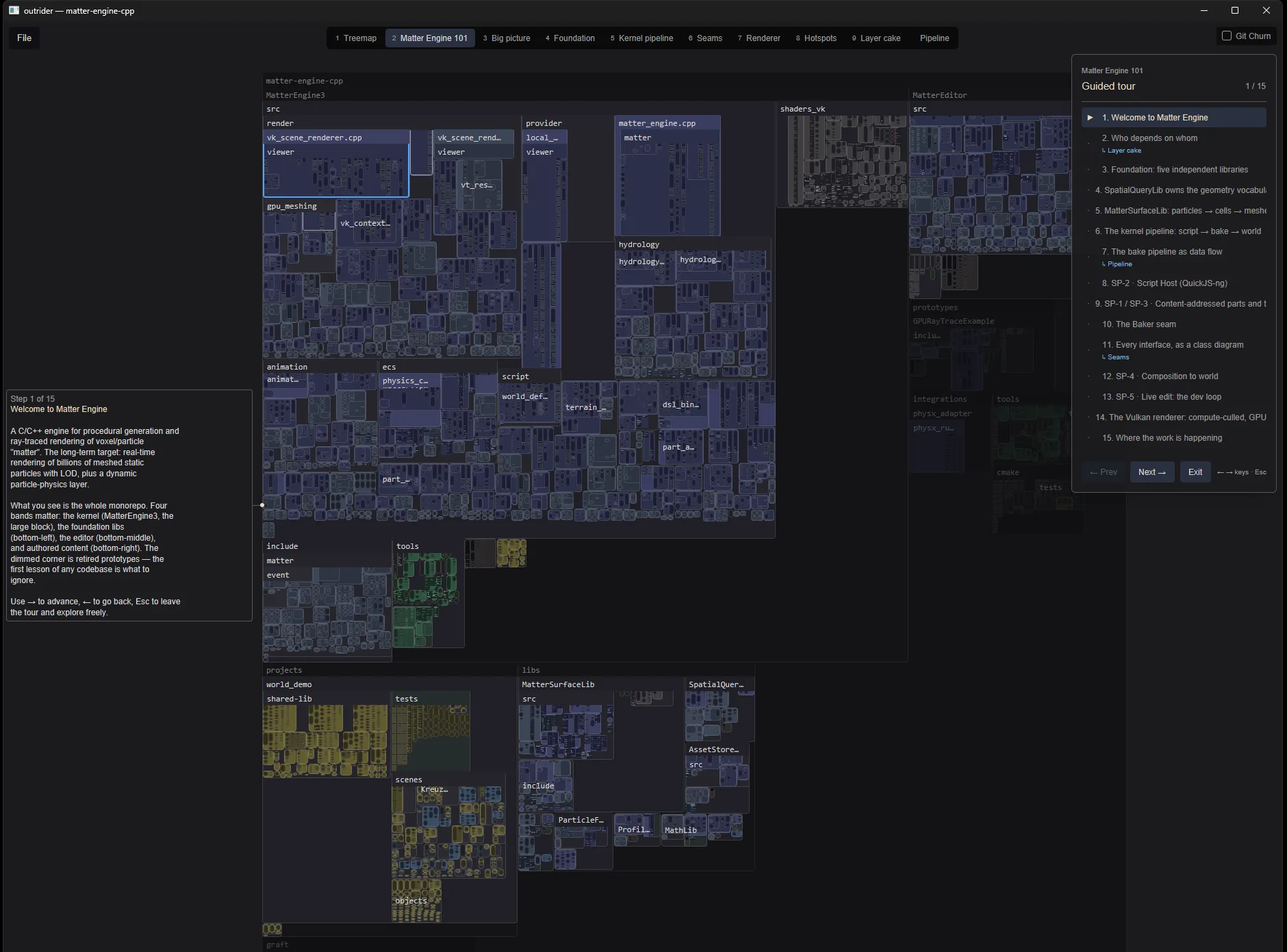Enable the Git Churn checkbox
1287x952 pixels.
tap(1227, 36)
